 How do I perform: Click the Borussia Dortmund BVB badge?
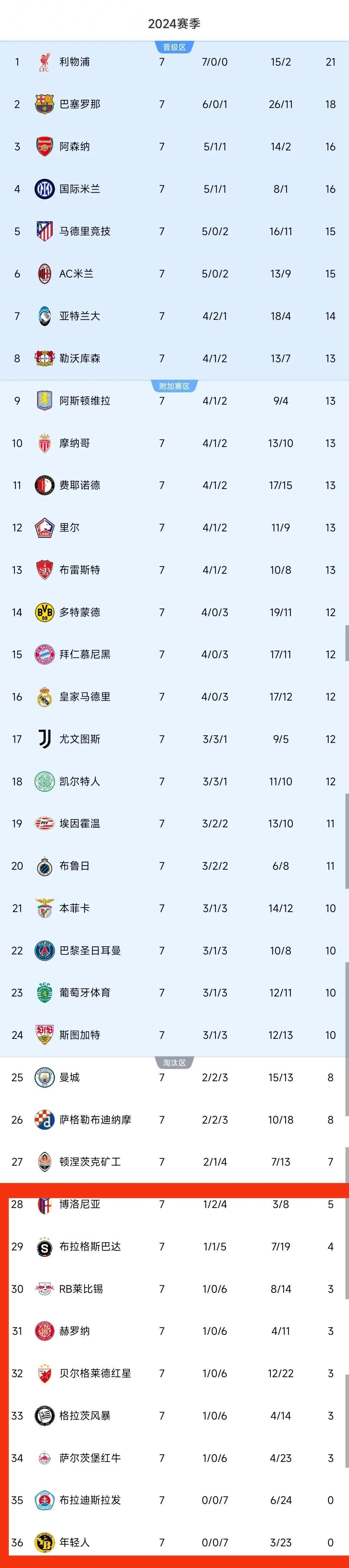[44, 612]
